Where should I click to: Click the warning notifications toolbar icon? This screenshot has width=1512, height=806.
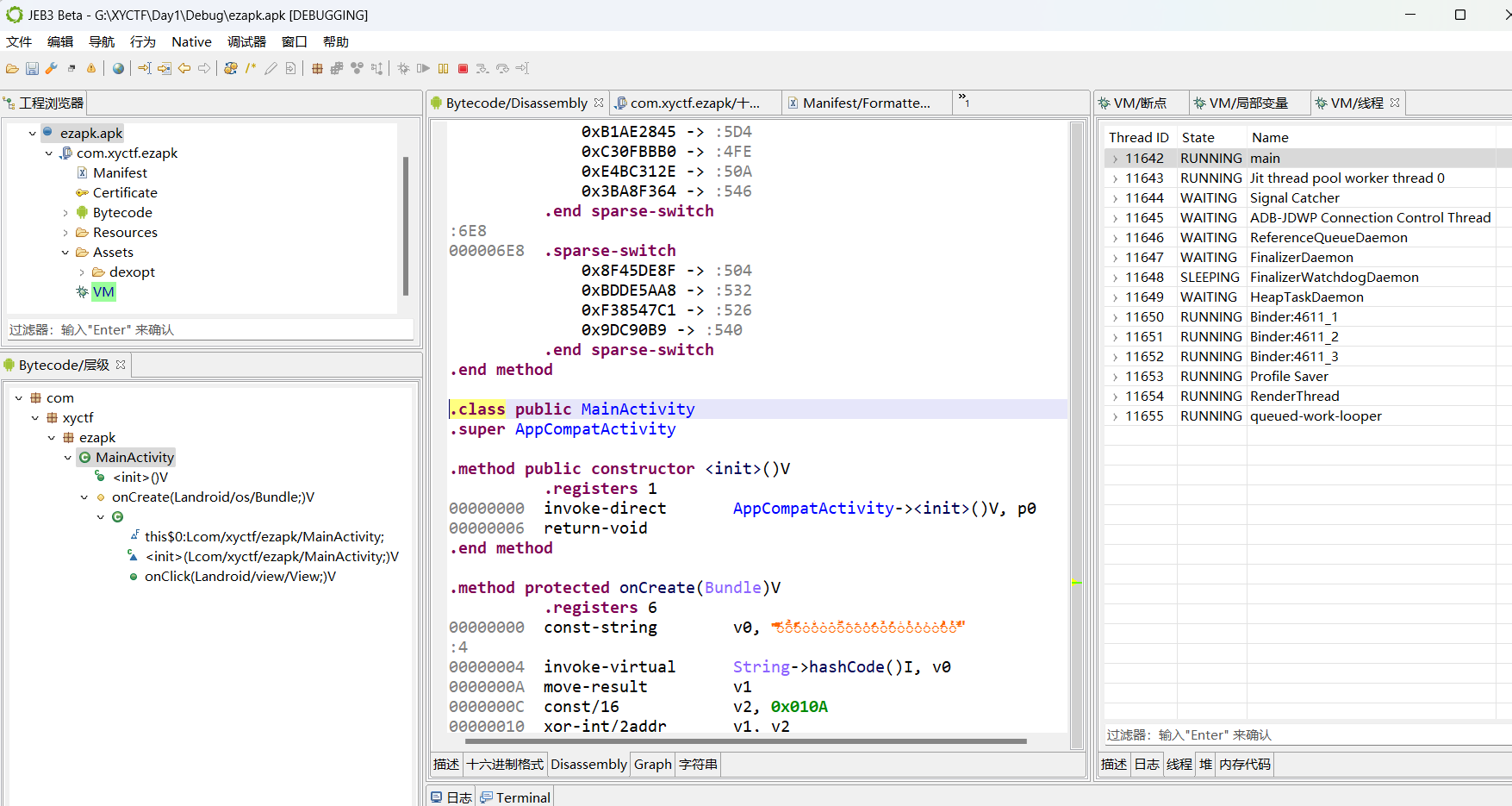tap(91, 68)
